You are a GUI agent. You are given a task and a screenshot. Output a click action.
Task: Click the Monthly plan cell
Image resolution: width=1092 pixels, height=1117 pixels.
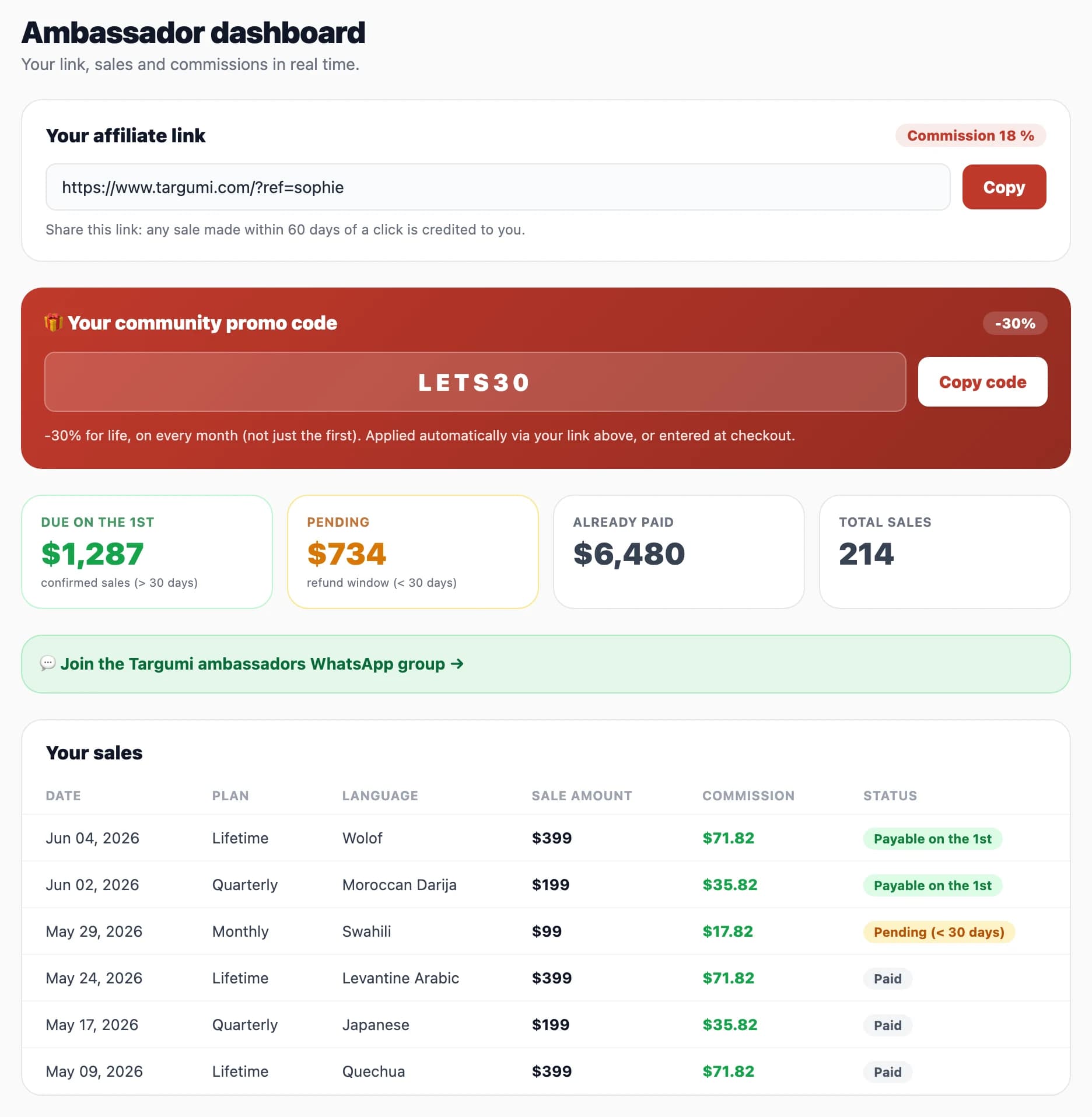[240, 932]
